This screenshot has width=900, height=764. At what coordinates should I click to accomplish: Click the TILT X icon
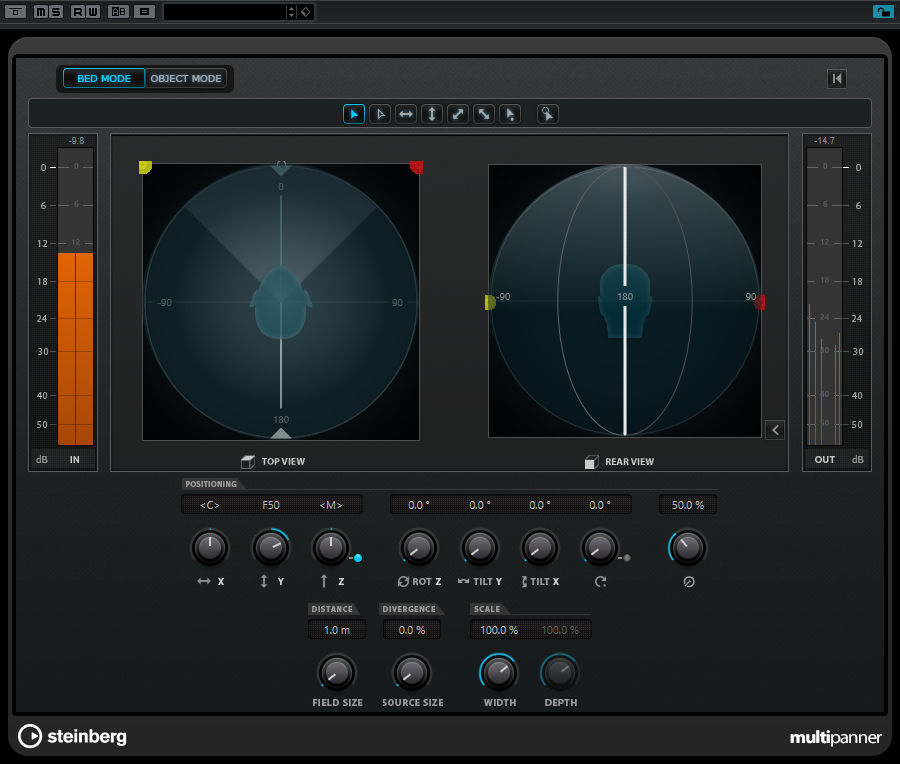coord(524,581)
